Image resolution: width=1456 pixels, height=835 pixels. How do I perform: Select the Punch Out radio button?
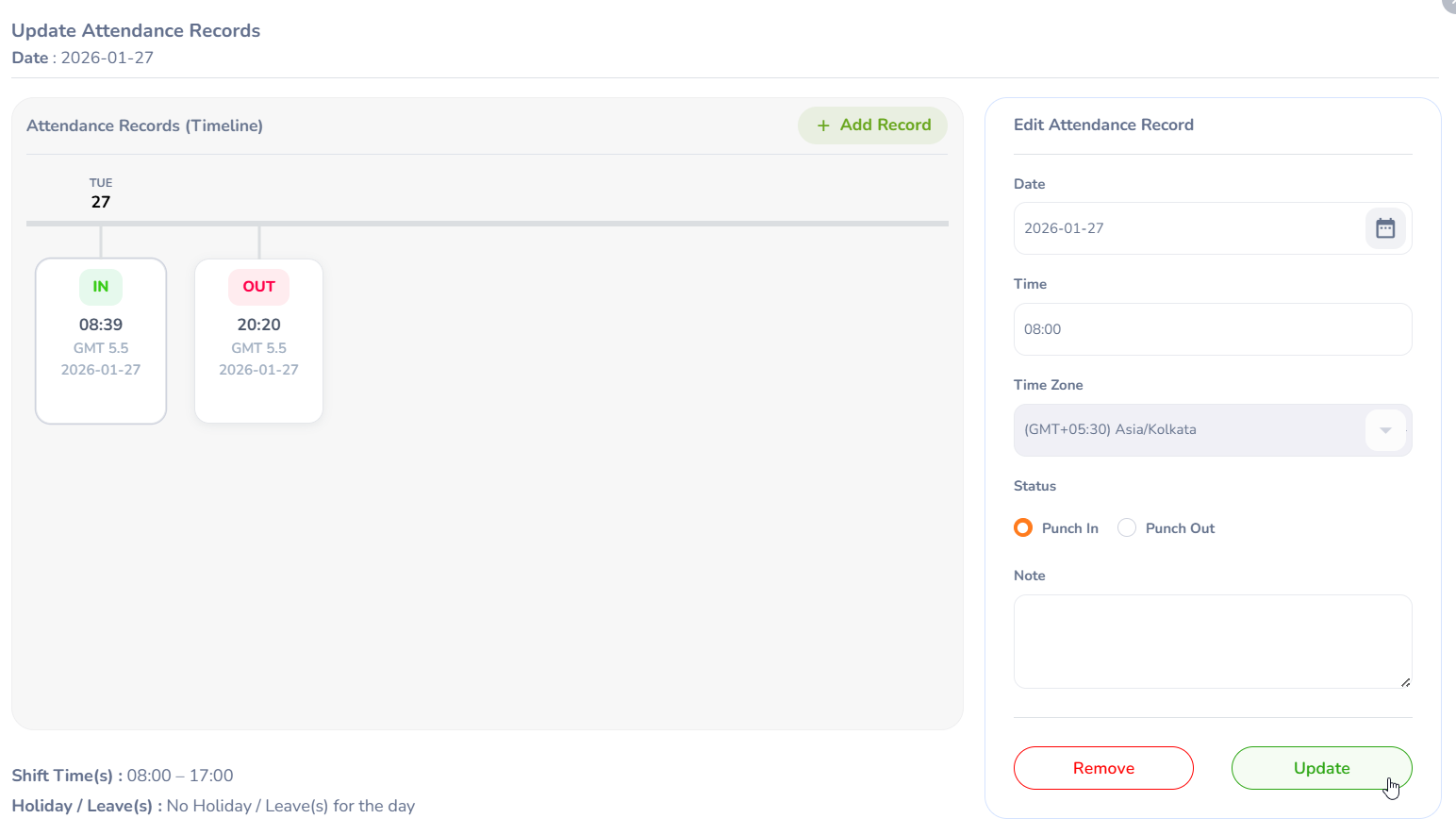click(x=1127, y=528)
